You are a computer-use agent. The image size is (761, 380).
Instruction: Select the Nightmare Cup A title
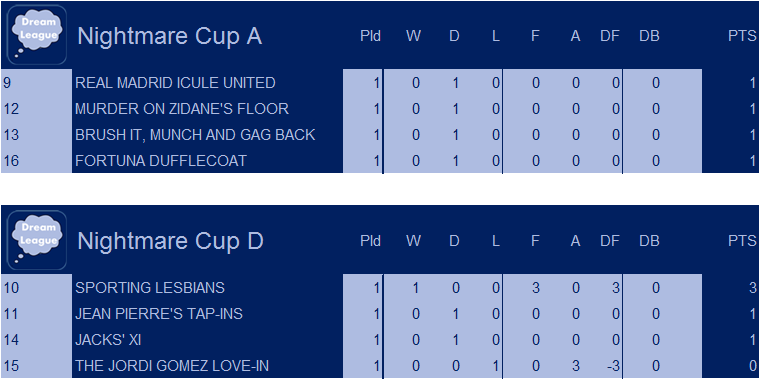click(170, 36)
